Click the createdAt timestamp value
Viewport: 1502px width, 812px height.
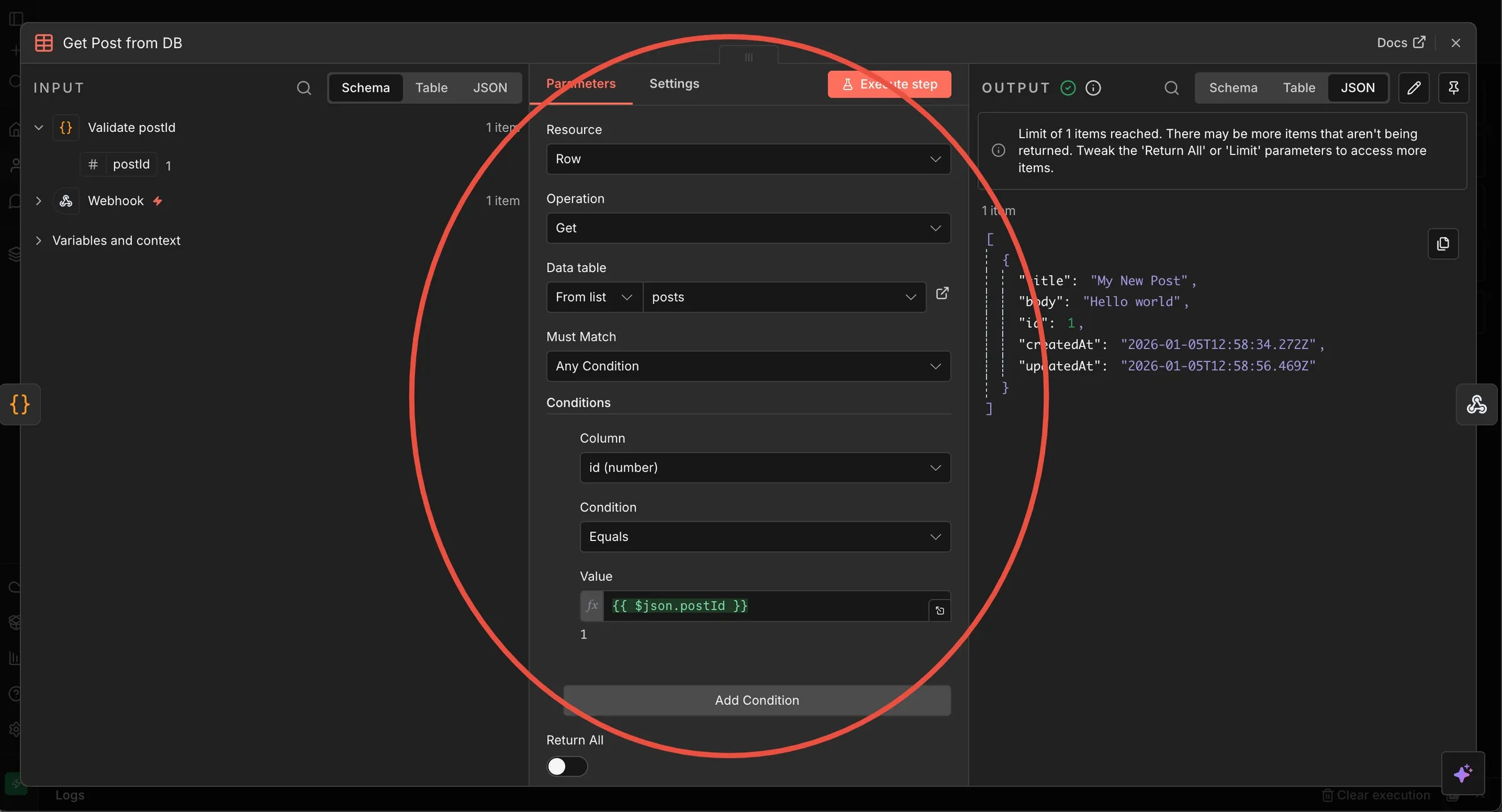click(1218, 345)
